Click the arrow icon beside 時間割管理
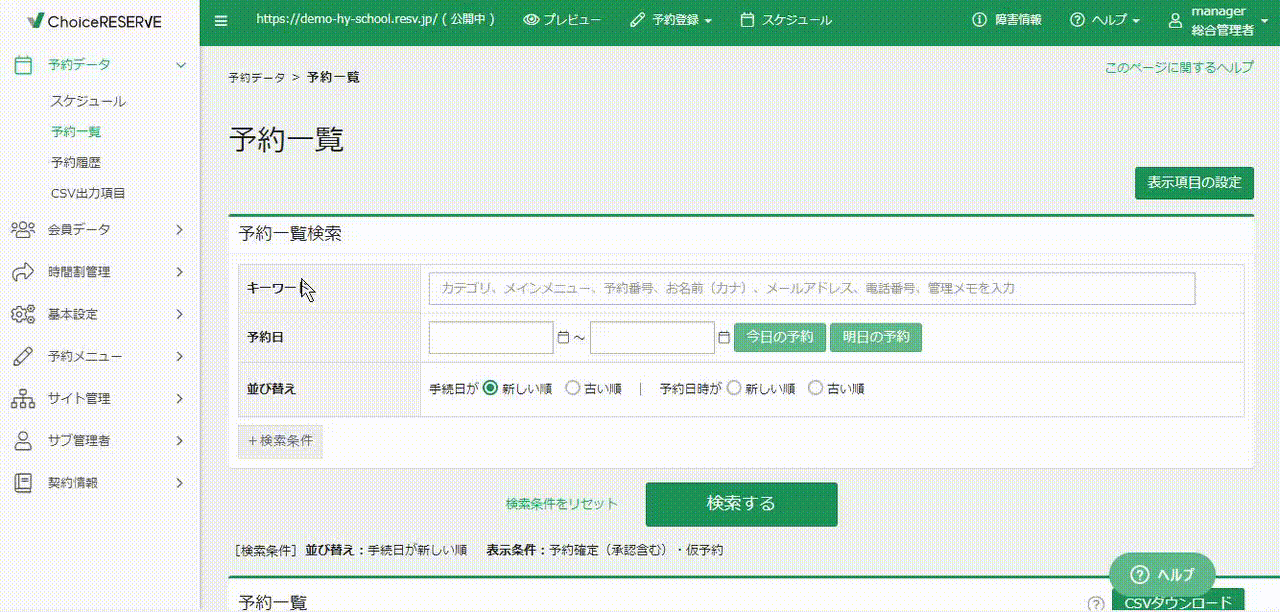This screenshot has height=612, width=1280. tap(22, 272)
